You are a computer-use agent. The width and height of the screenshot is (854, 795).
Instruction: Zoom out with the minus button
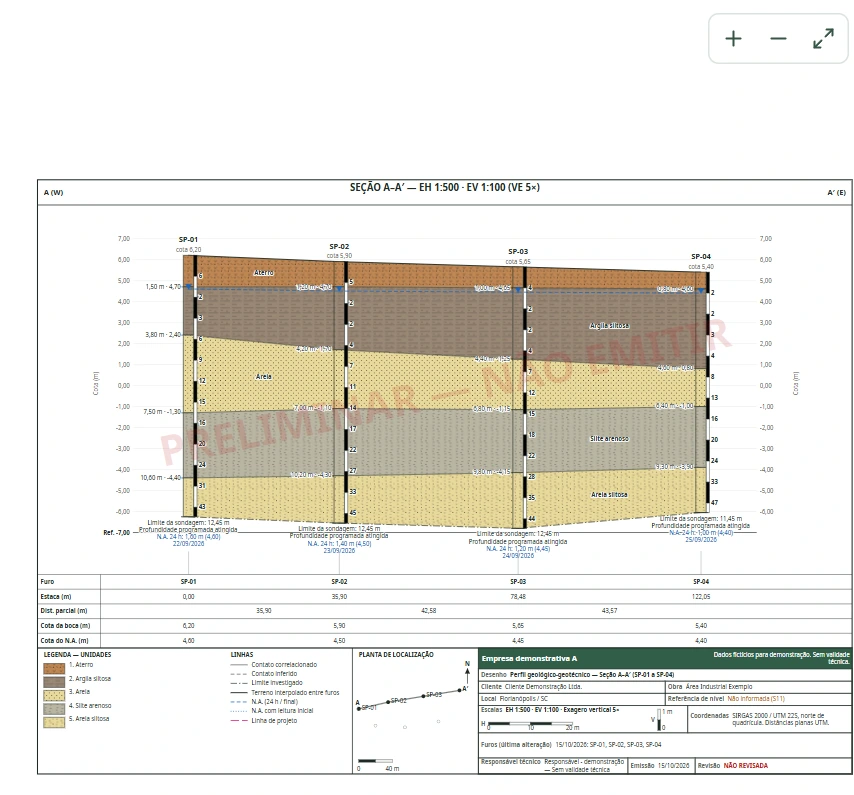[x=778, y=39]
